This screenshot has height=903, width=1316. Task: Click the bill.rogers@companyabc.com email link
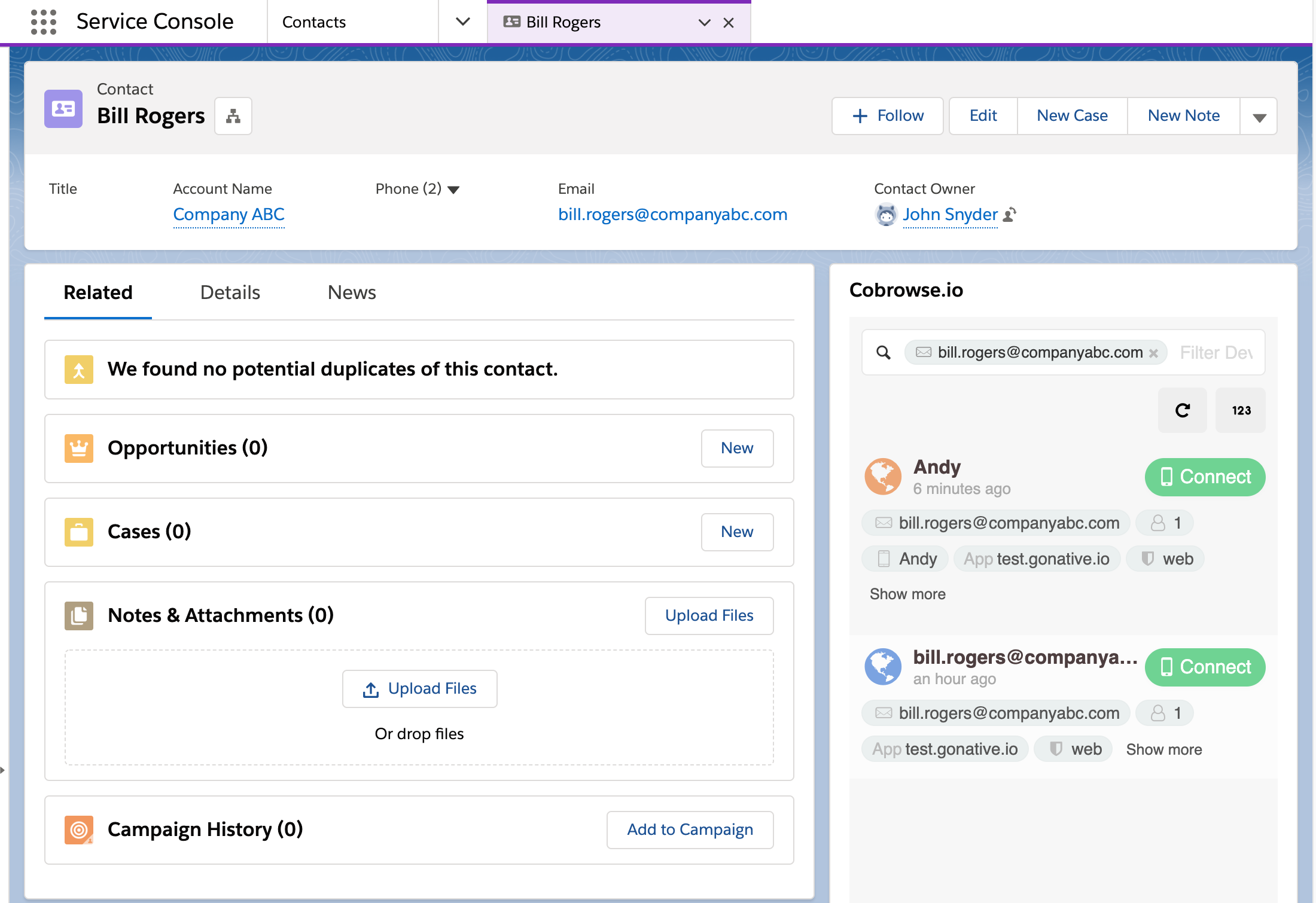[x=673, y=214]
